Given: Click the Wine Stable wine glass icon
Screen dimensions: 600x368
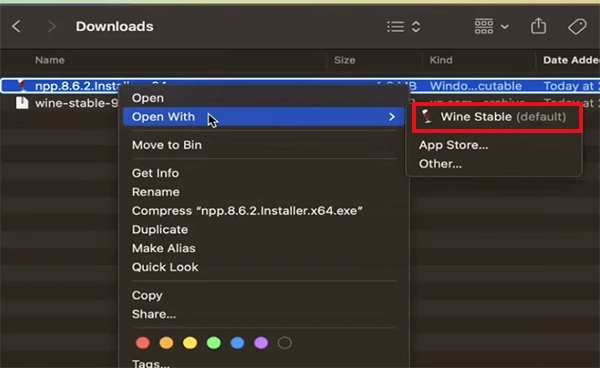Looking at the screenshot, I should point(427,116).
